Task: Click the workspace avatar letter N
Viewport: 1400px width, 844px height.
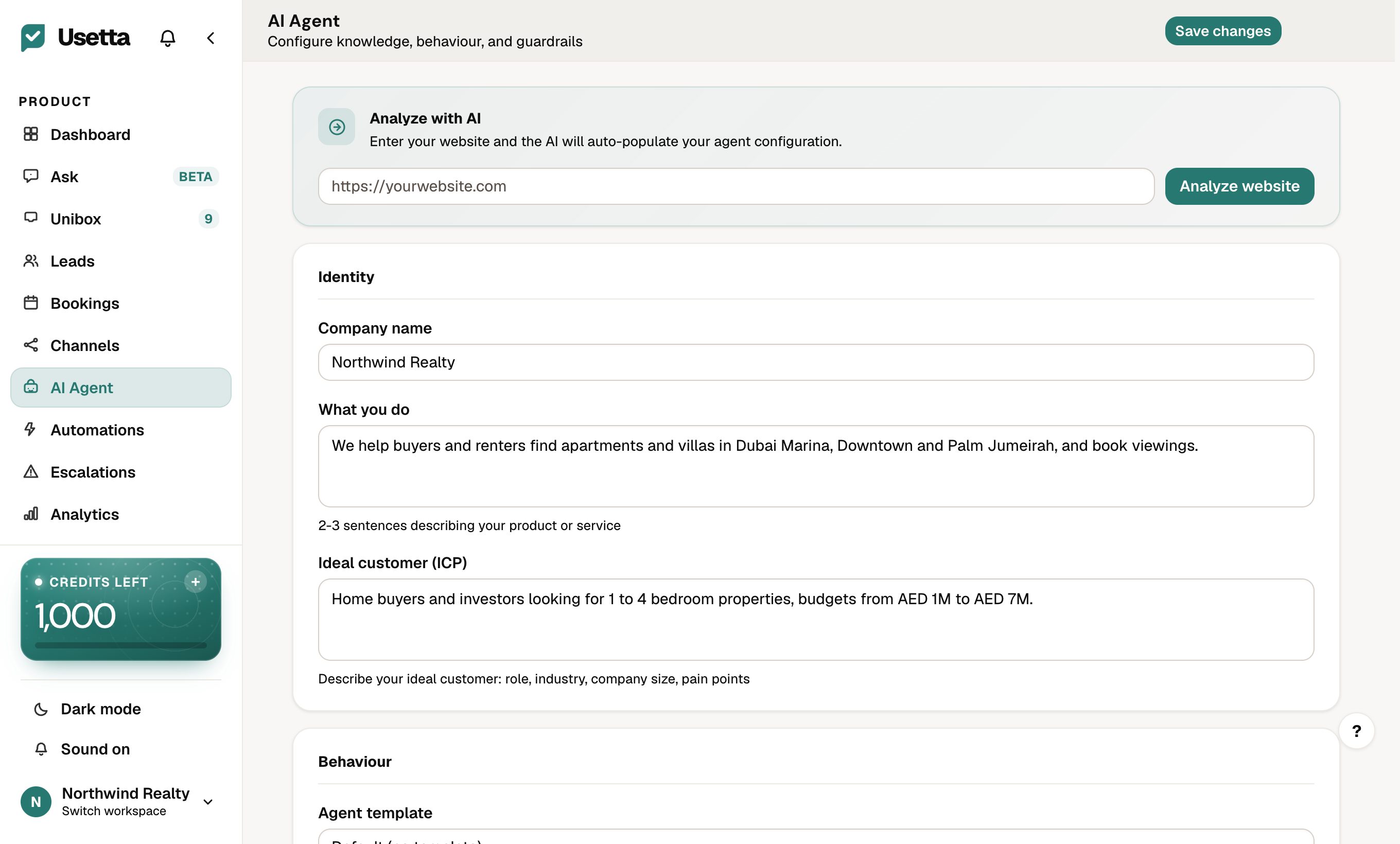Action: click(x=36, y=801)
